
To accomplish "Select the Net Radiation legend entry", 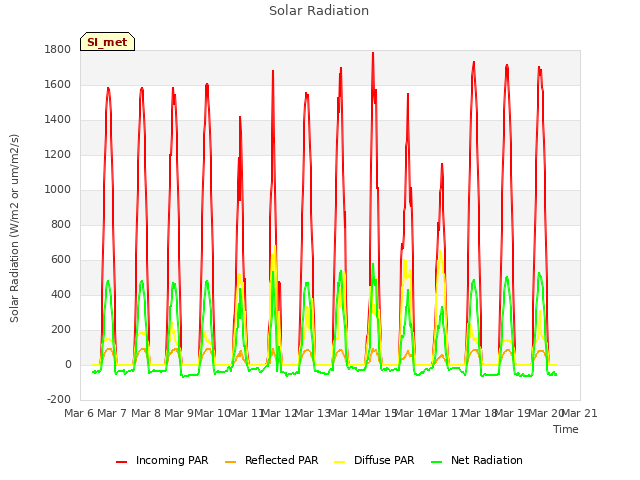I will [x=477, y=460].
